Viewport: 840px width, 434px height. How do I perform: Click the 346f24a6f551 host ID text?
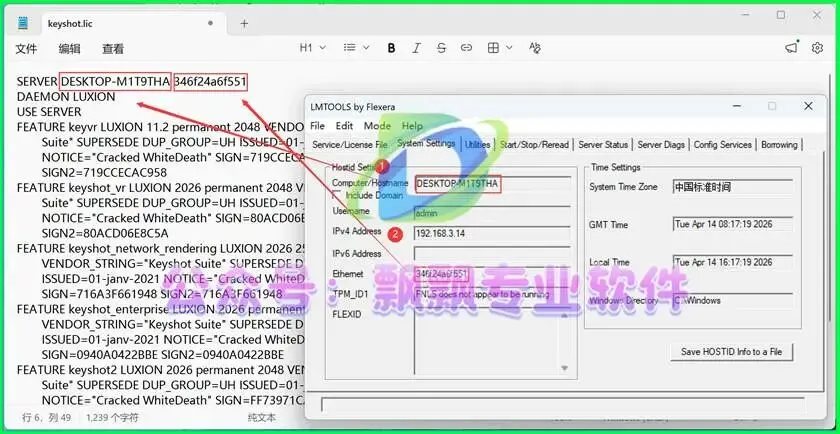pyautogui.click(x=211, y=81)
